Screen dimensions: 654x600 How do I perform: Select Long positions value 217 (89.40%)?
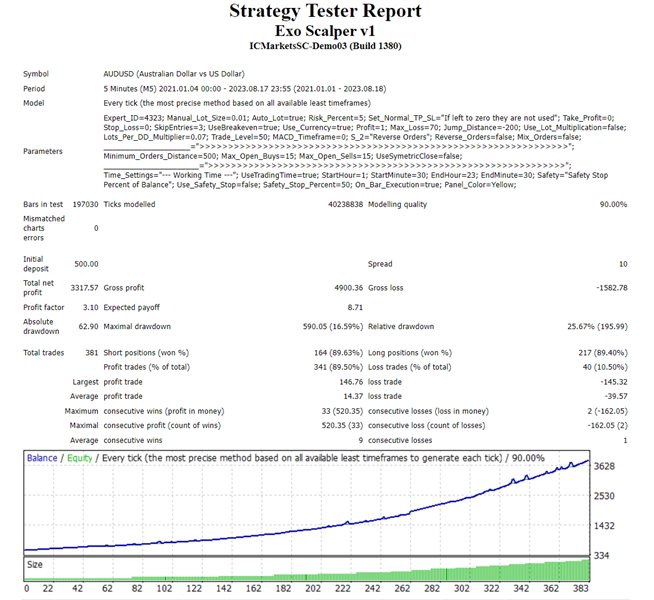[603, 353]
